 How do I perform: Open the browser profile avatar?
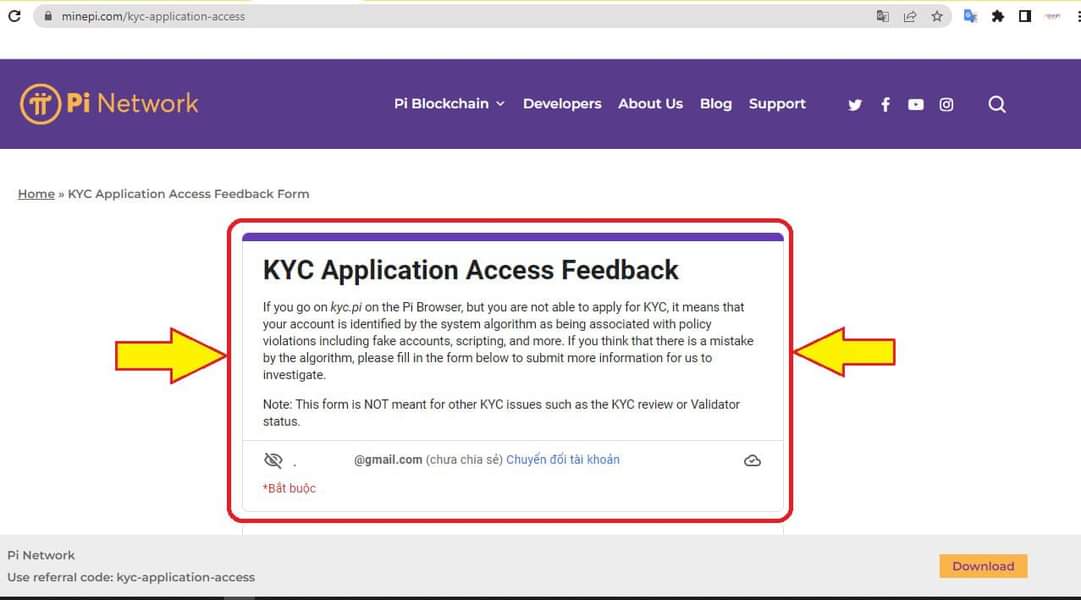click(x=1052, y=16)
